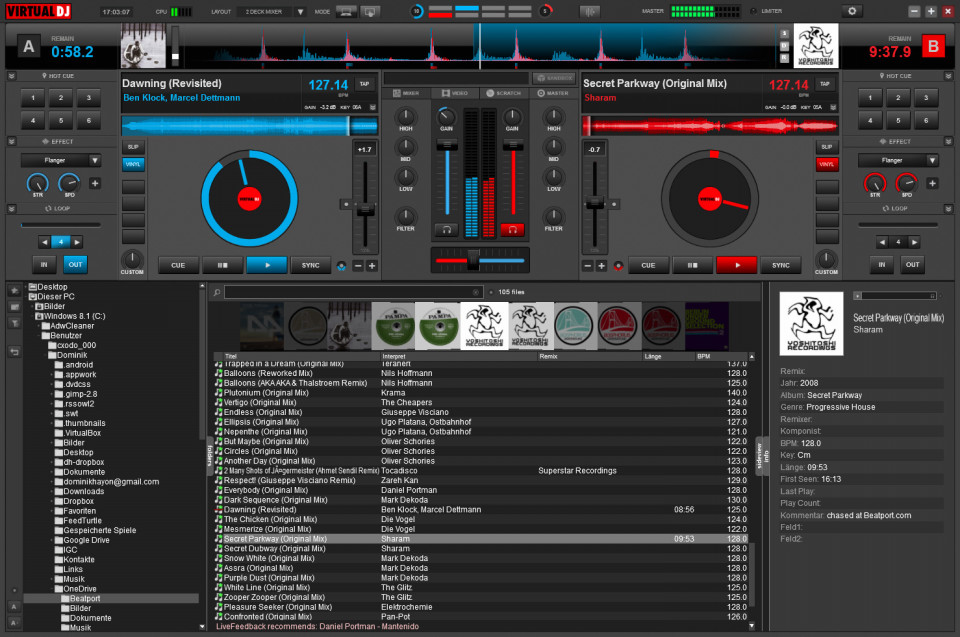Toggle VINYL mode on deck B
Screen dimensions: 960x637
(827, 164)
